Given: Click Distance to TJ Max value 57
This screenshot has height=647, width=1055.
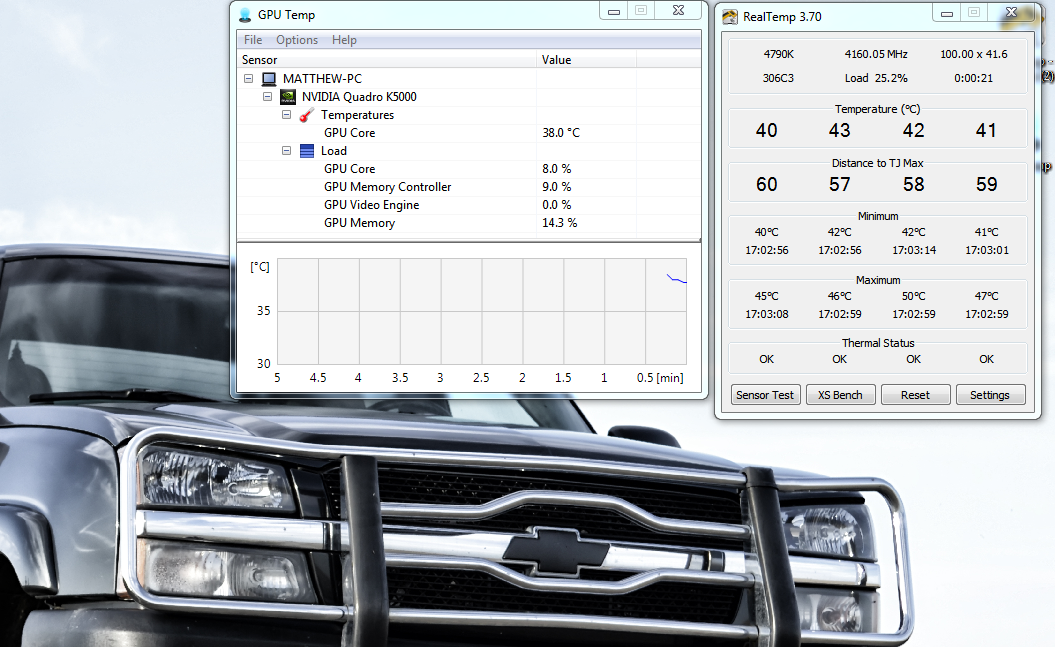Looking at the screenshot, I should [x=840, y=184].
